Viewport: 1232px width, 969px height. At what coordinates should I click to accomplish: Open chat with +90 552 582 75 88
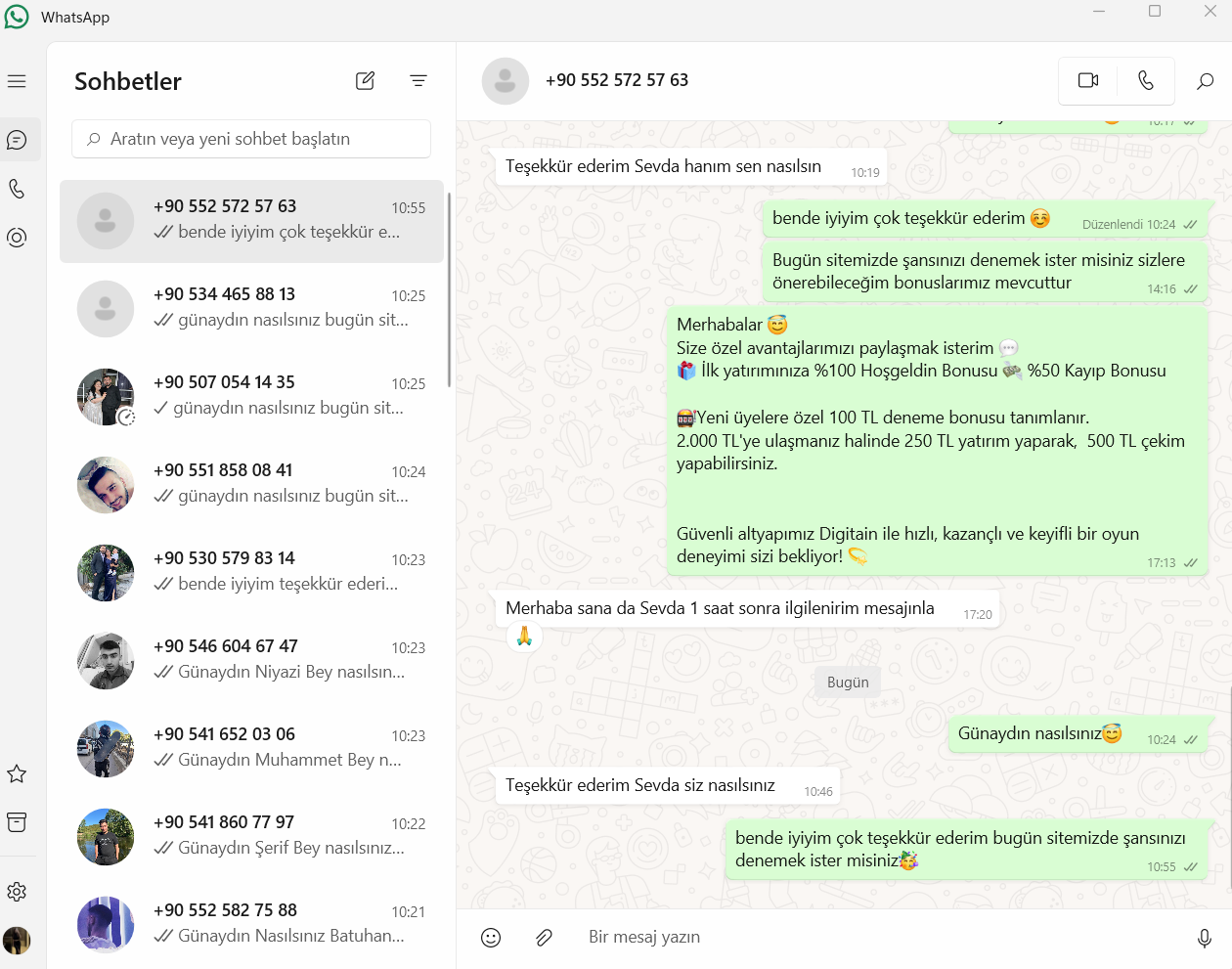[251, 925]
